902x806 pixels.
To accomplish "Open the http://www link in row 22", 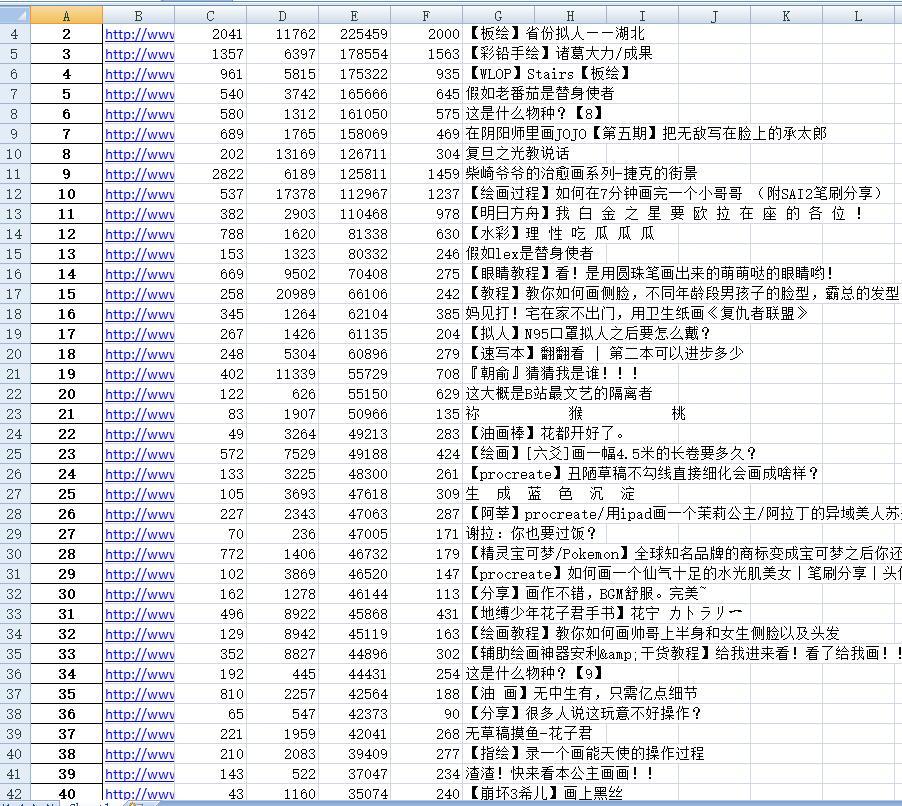I will [139, 394].
